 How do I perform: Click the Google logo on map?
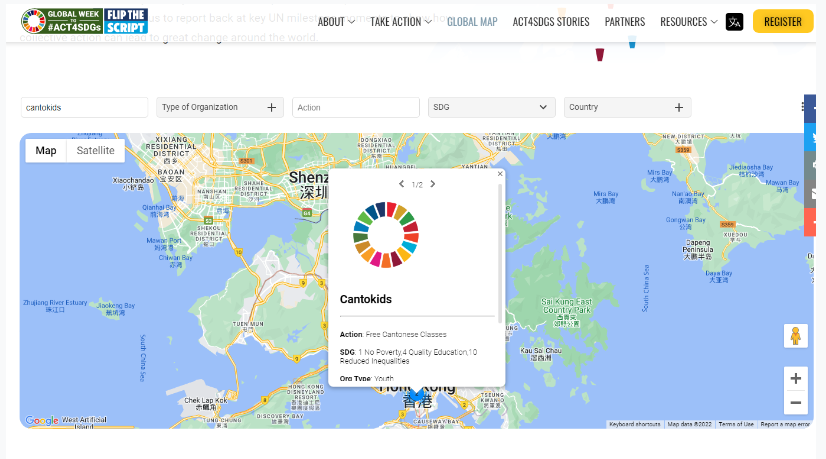click(x=42, y=421)
